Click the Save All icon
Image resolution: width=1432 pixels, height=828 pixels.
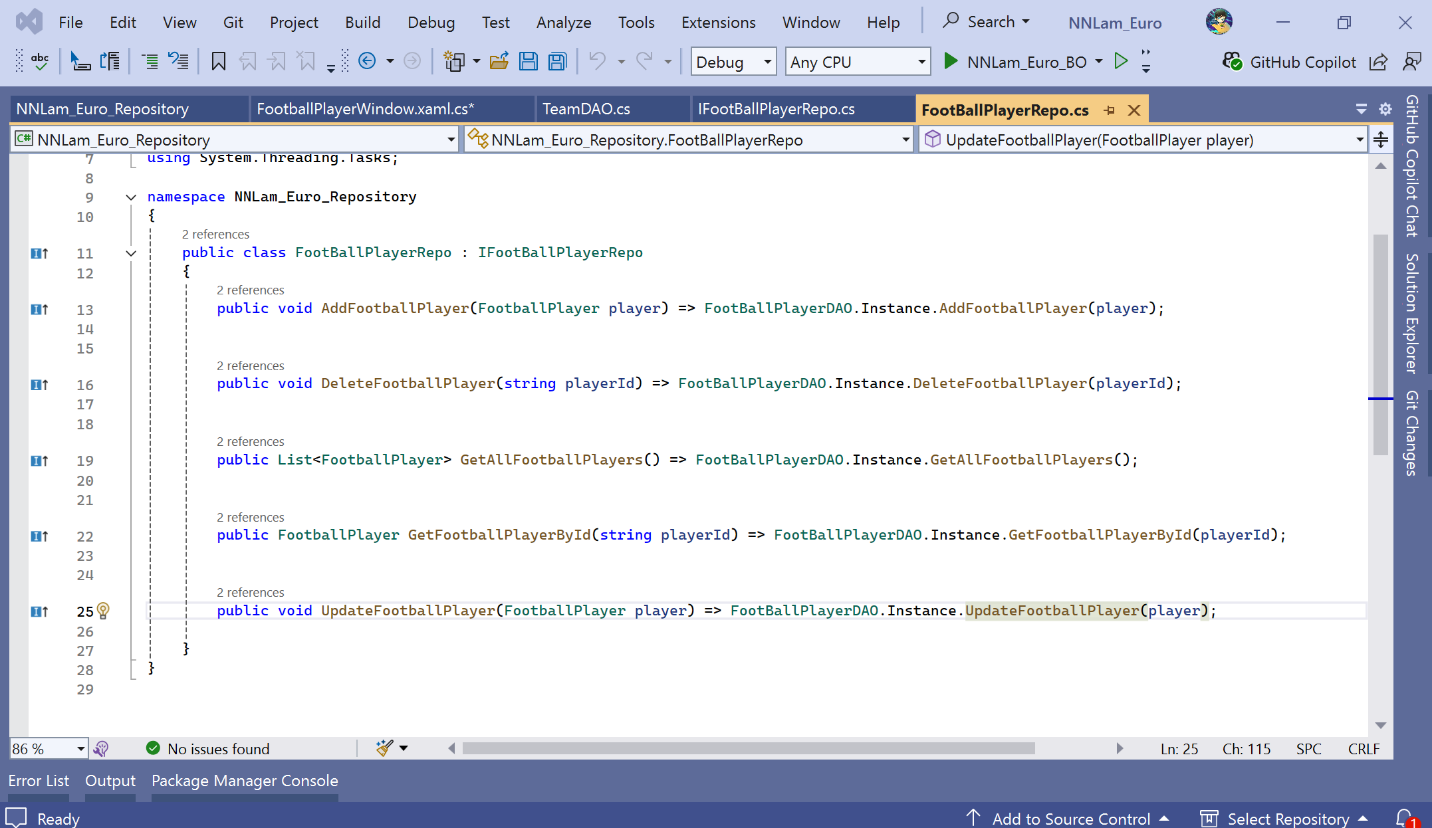click(557, 62)
